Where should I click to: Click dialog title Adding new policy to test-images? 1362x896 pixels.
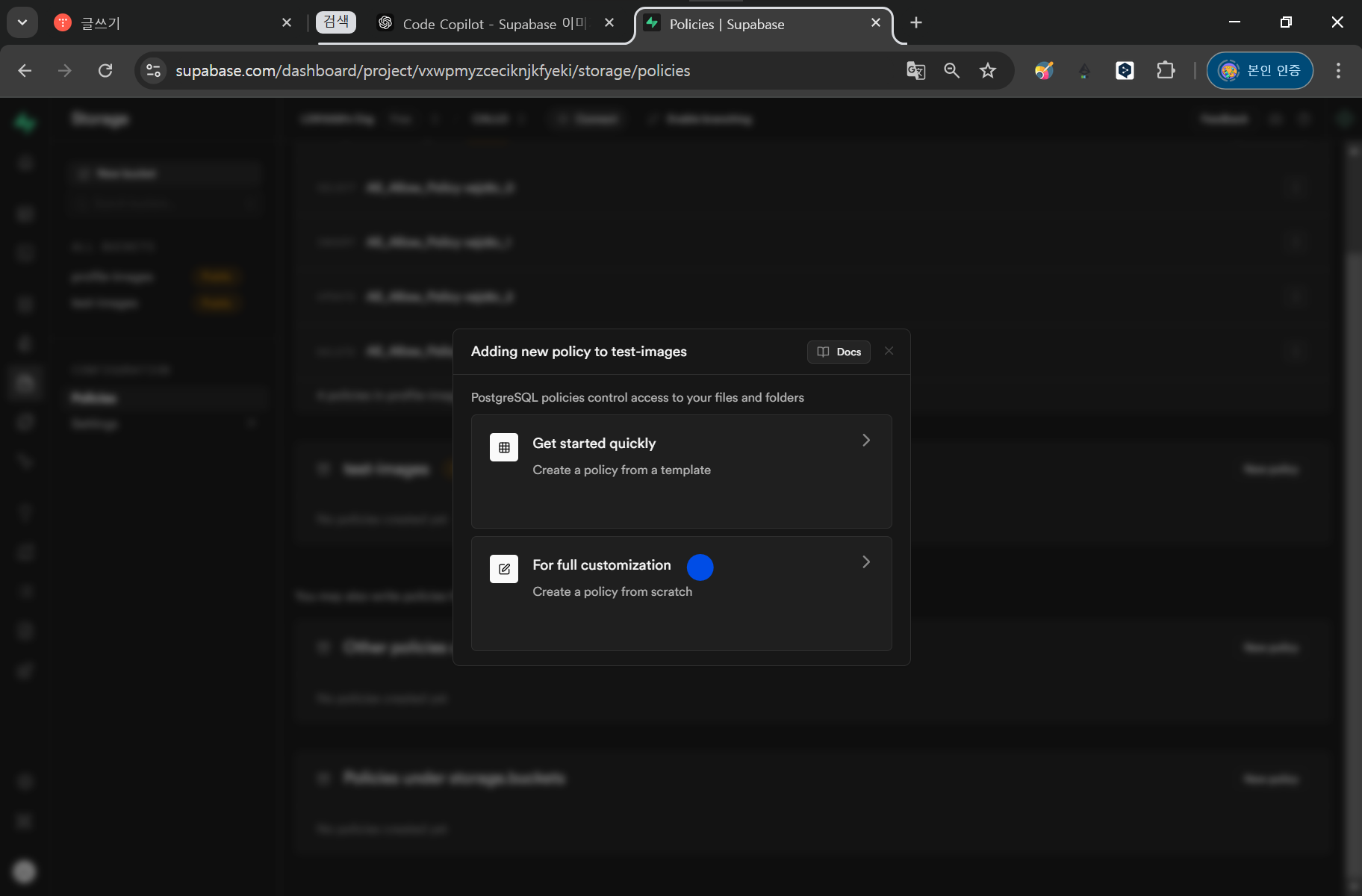579,352
